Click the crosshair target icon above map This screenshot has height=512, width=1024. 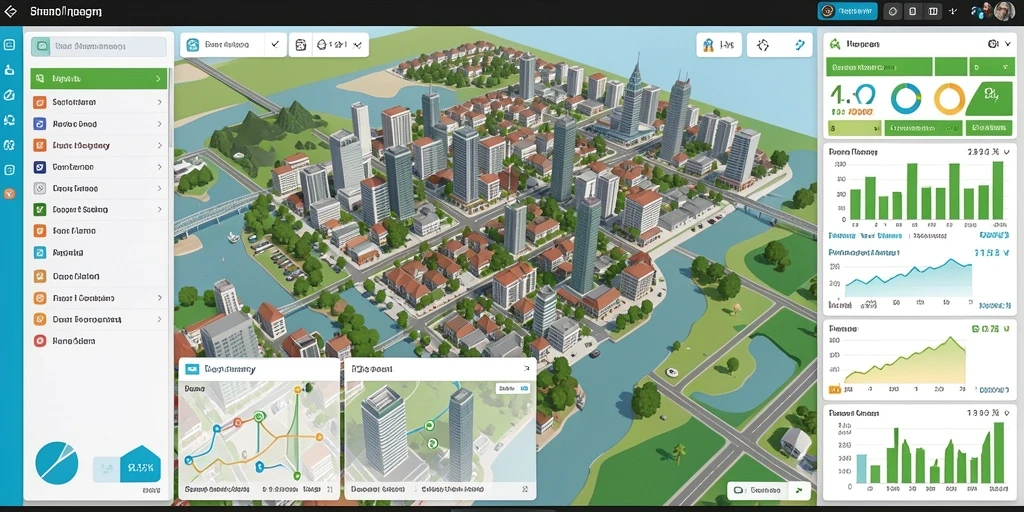coord(763,45)
